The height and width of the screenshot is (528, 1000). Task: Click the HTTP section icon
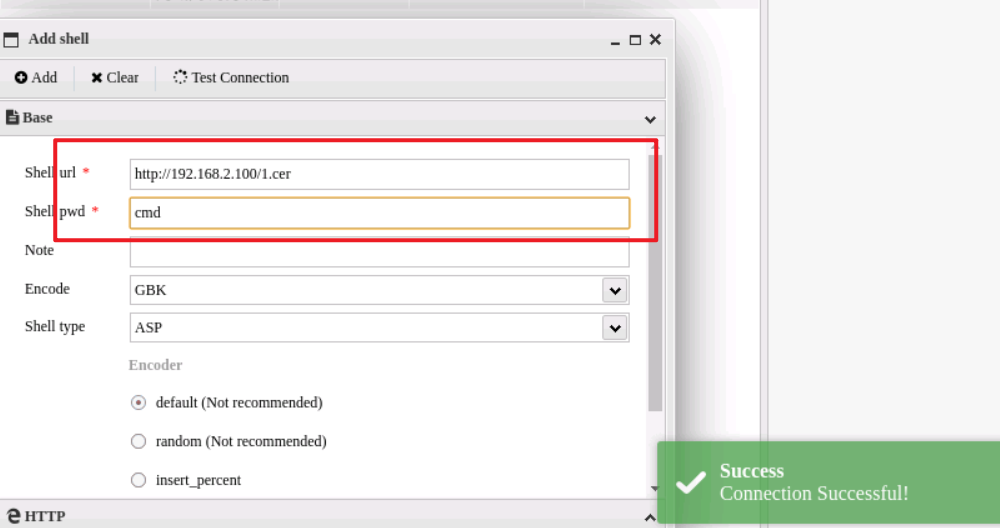click(12, 516)
